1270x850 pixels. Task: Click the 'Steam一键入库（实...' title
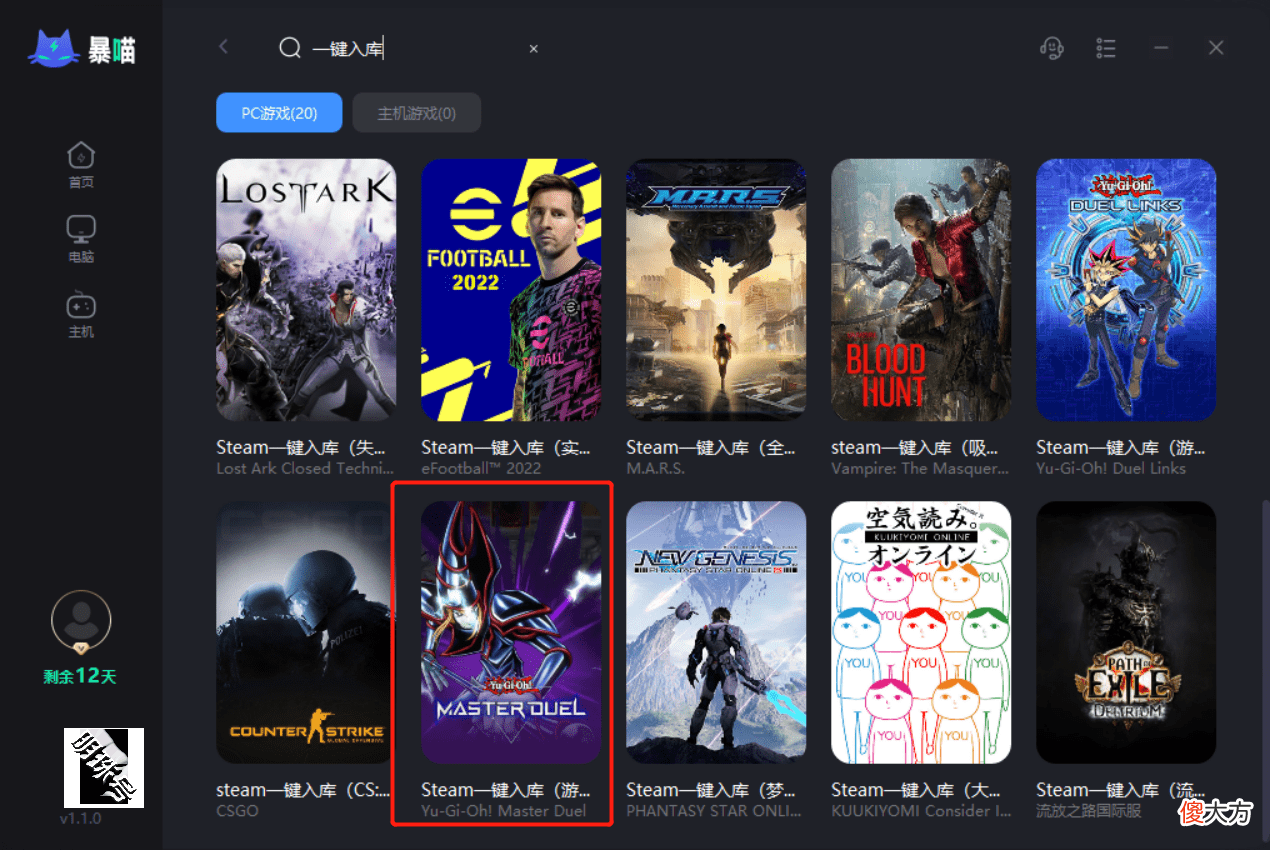[506, 447]
